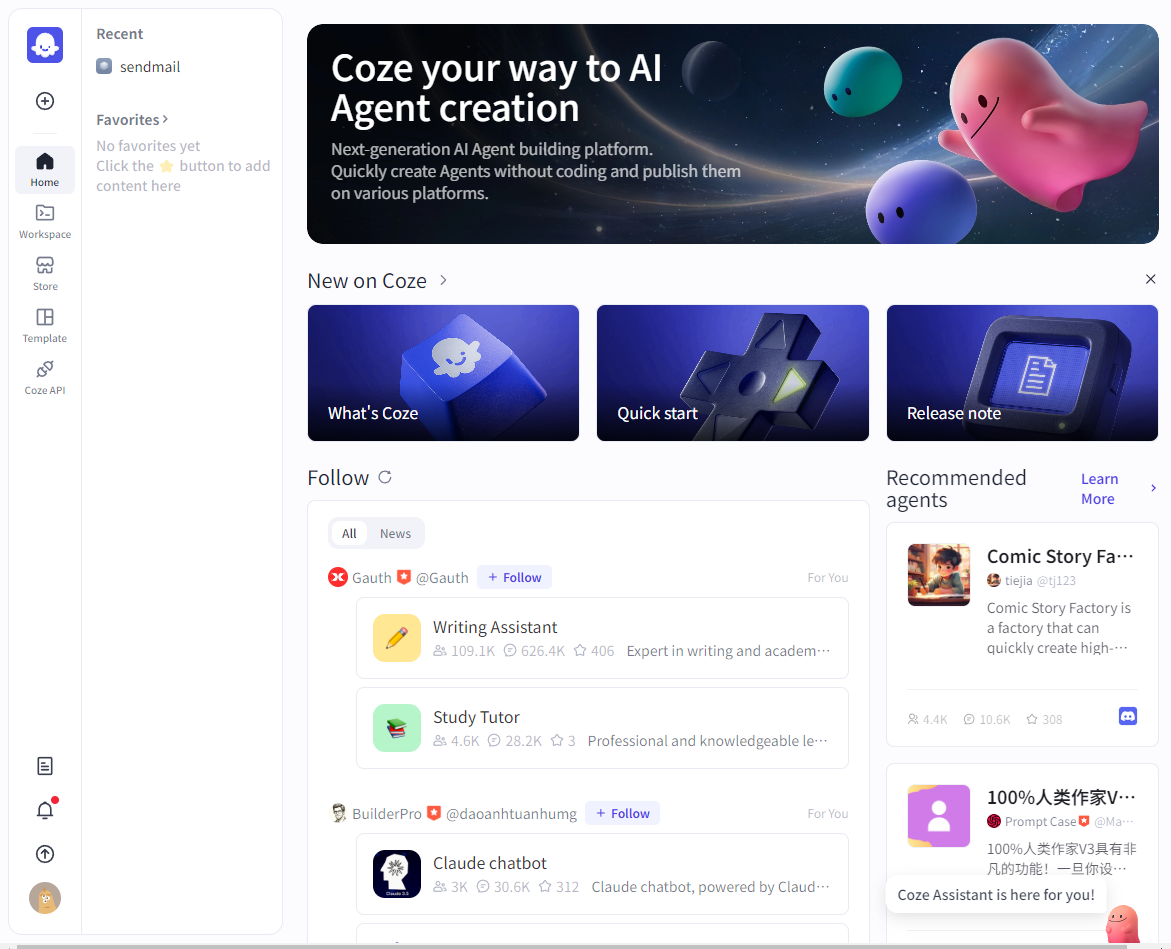Open 100%人类作家V agent title

[x=1060, y=797]
